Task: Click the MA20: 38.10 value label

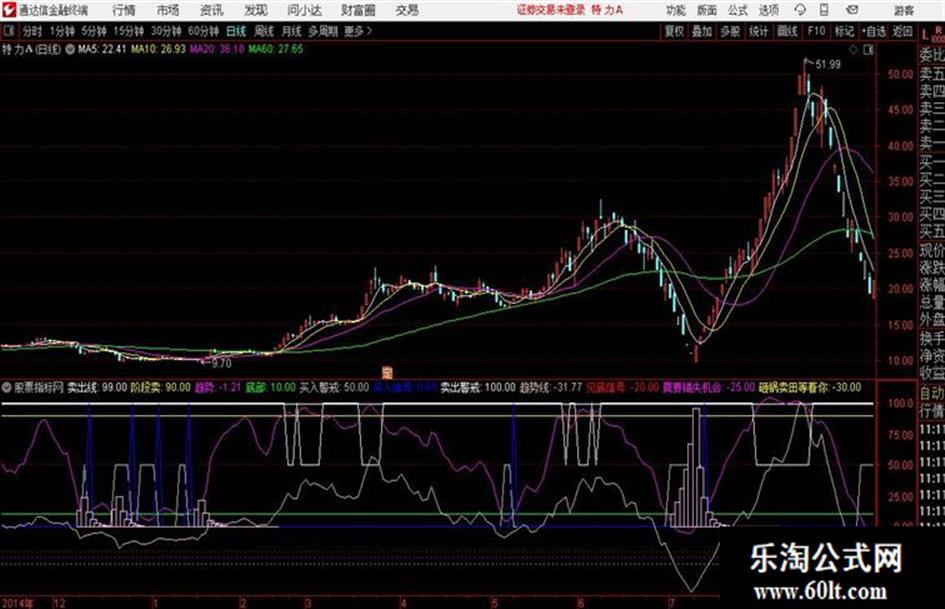Action: point(217,49)
